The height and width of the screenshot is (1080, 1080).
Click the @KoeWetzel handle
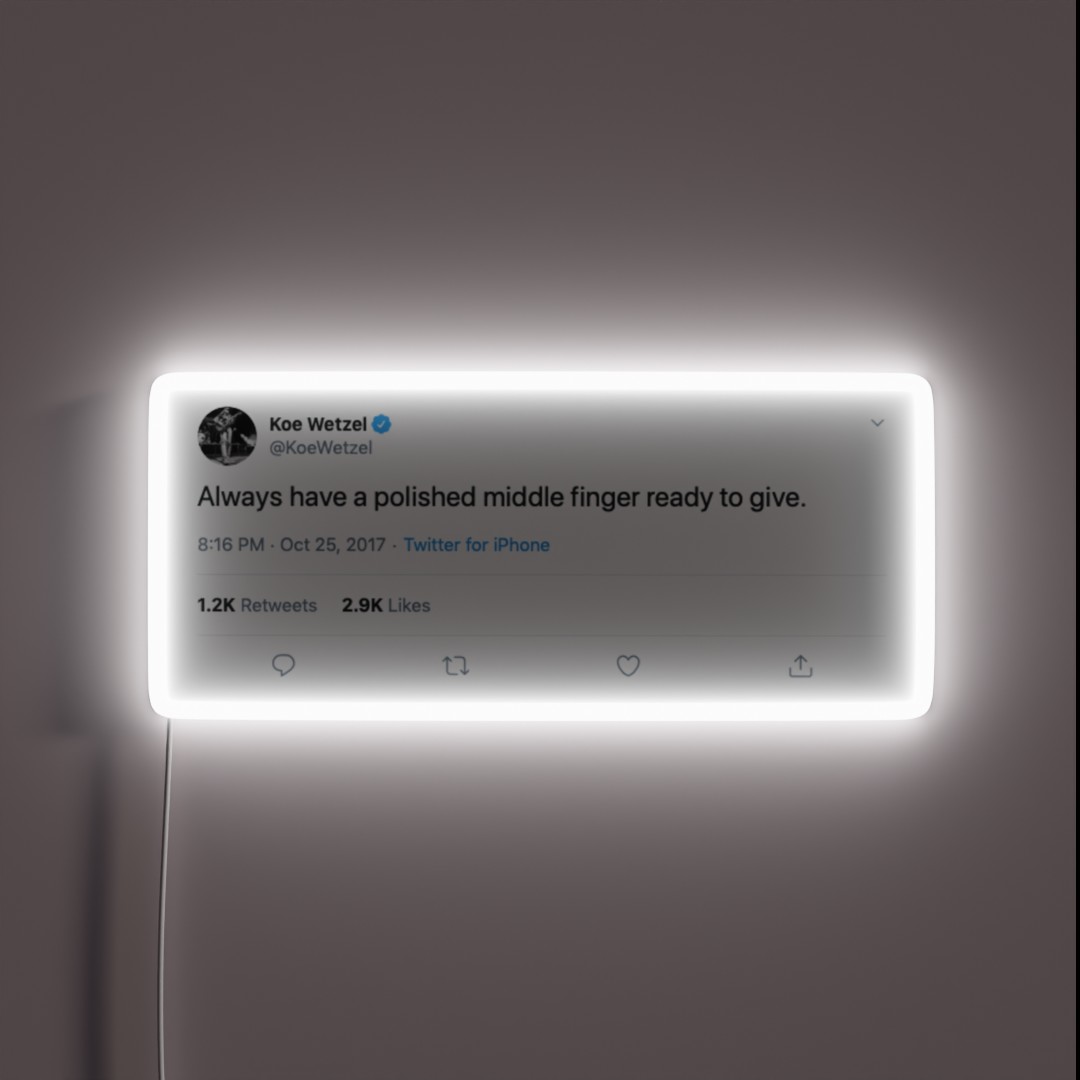tap(321, 448)
